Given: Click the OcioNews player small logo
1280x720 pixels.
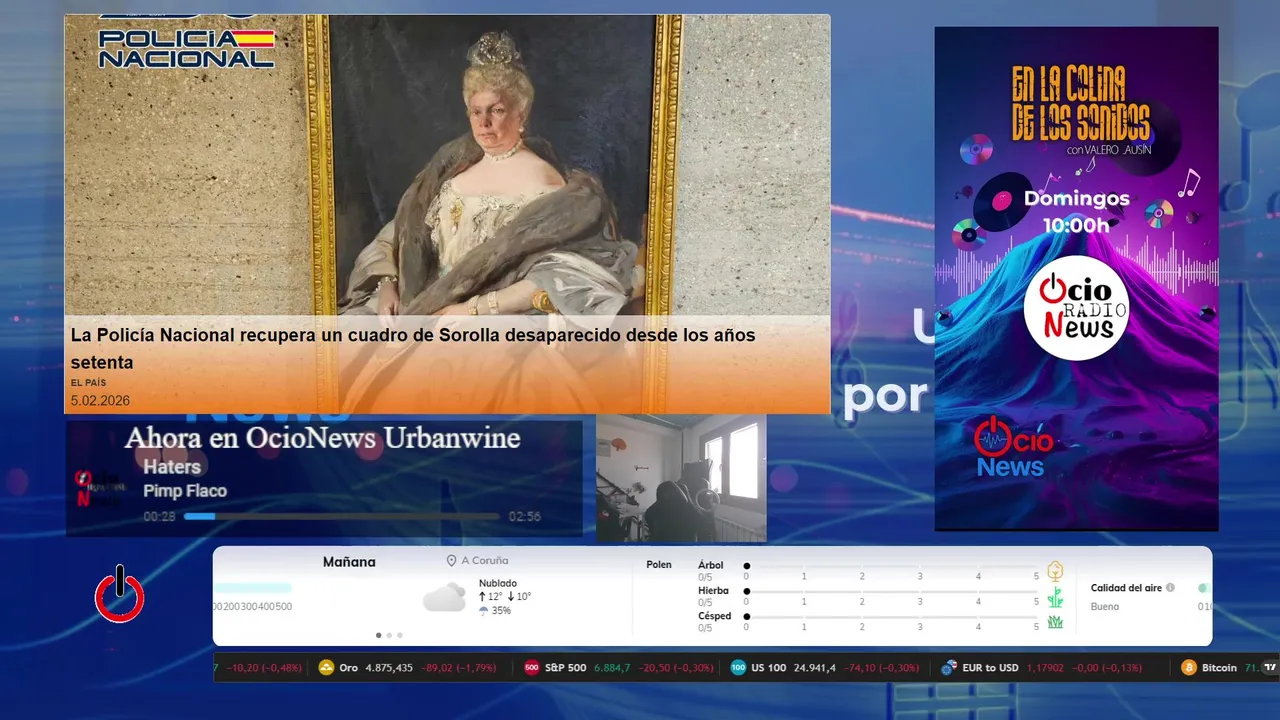Looking at the screenshot, I should tap(100, 487).
